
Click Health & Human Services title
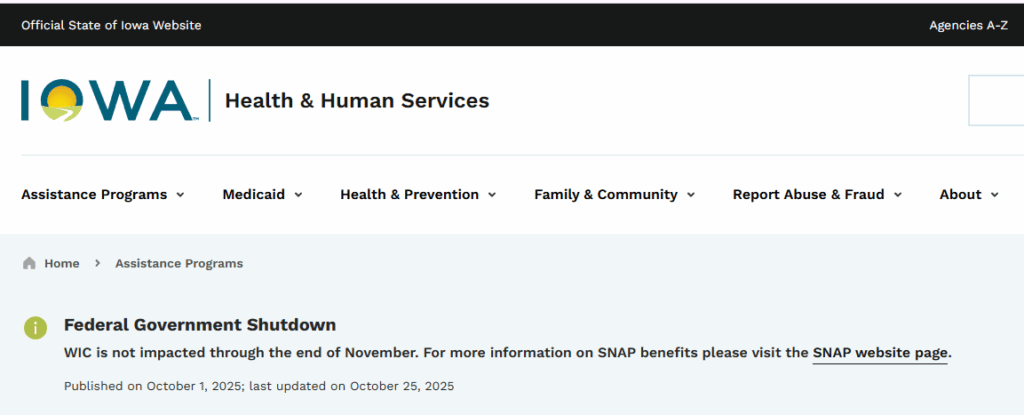pos(357,100)
